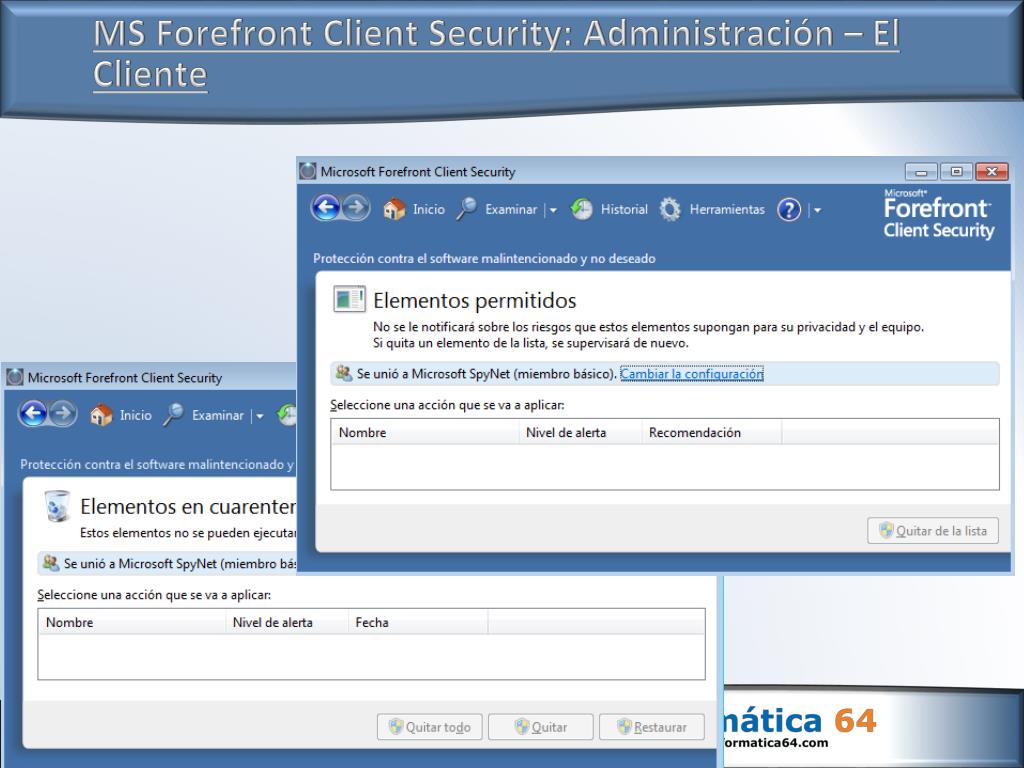1024x768 pixels.
Task: Go forward in the cuarentena window
Action: [x=63, y=414]
